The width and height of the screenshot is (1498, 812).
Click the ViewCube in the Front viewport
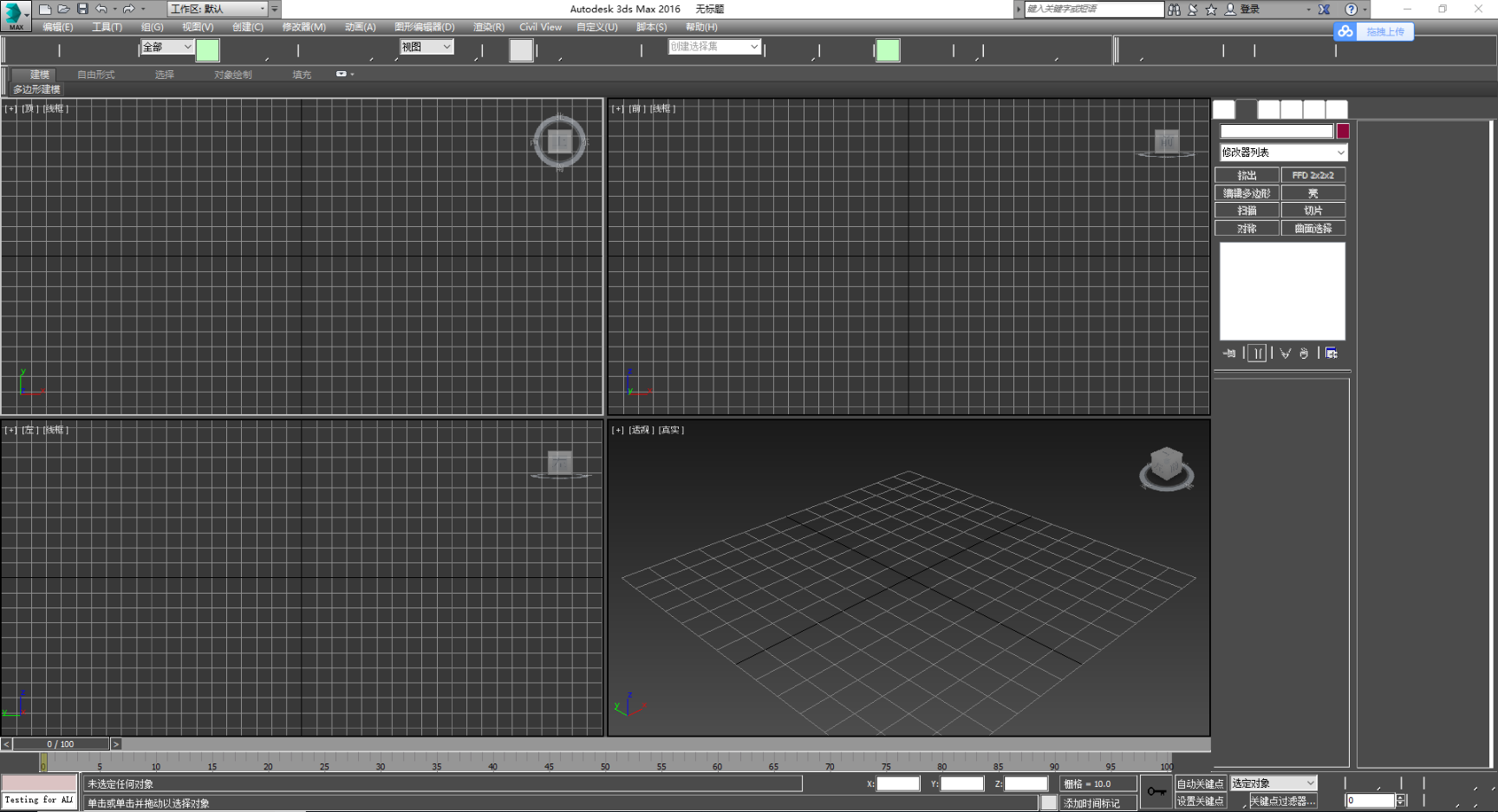click(x=1167, y=142)
